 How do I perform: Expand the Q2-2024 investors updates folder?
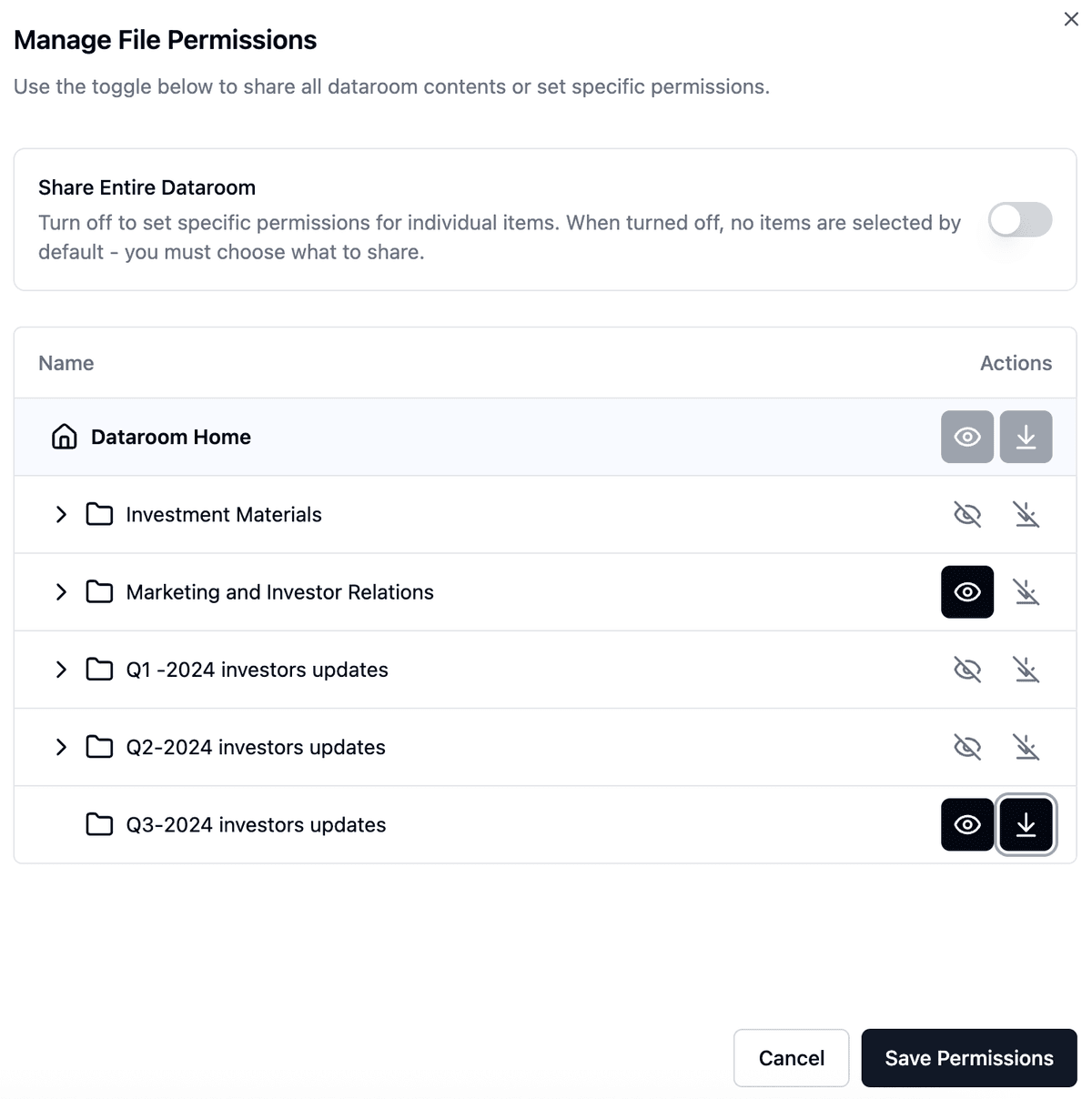61,747
